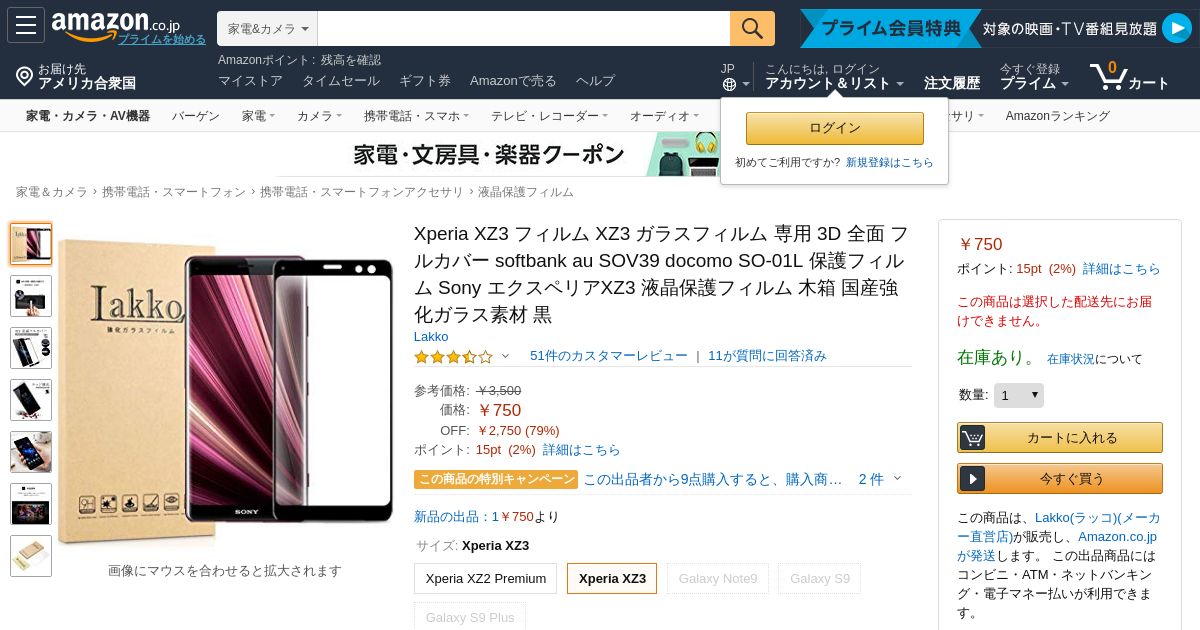Open 11が質問に回答済み link

(767, 356)
